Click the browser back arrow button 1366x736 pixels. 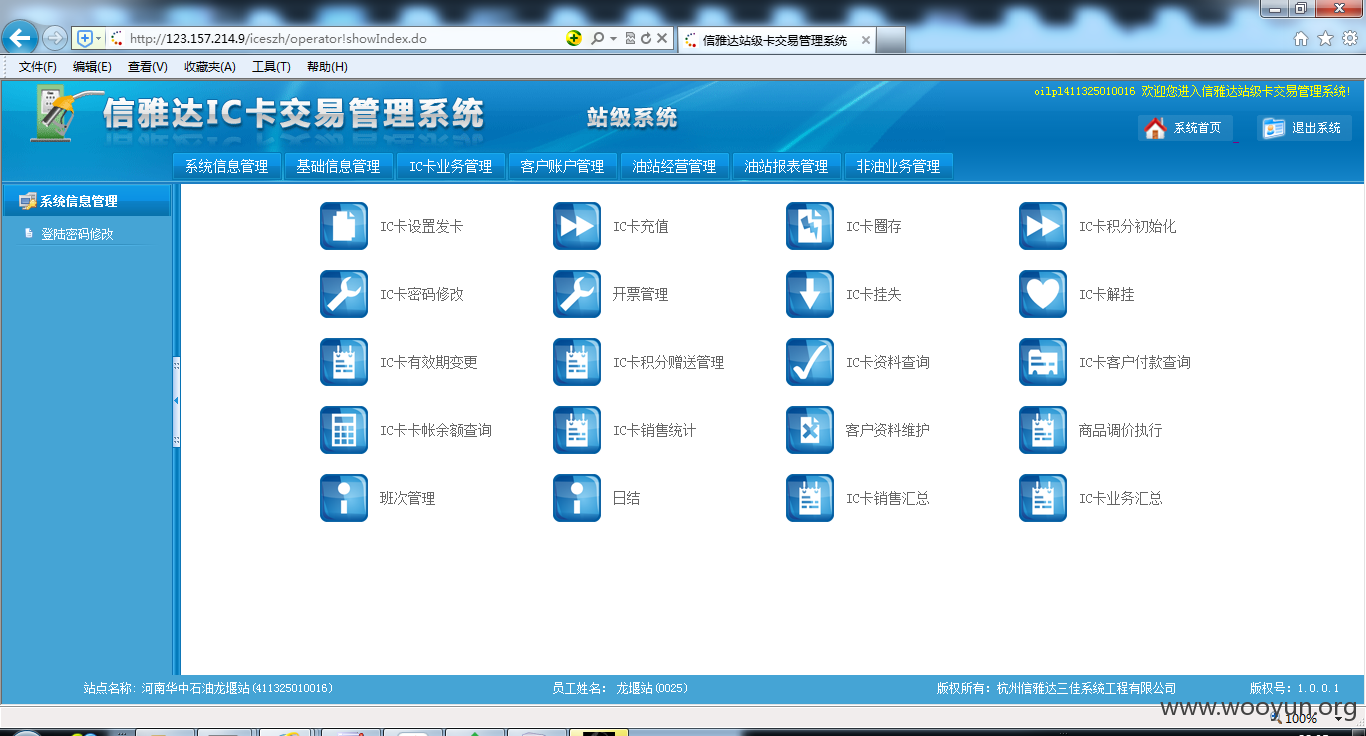[20, 38]
